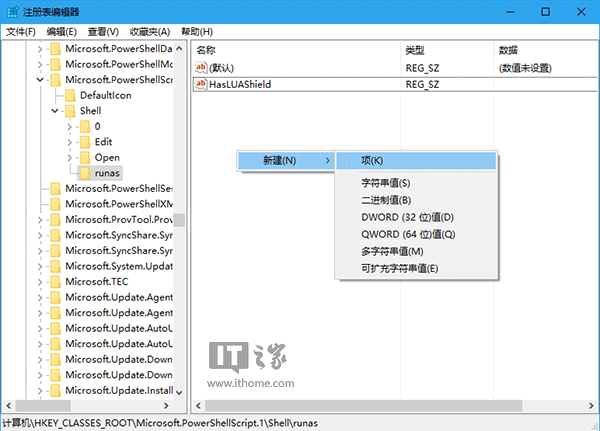Select the Microsoft.PowerShellXM key
Image resolution: width=600 pixels, height=431 pixels.
pos(119,204)
